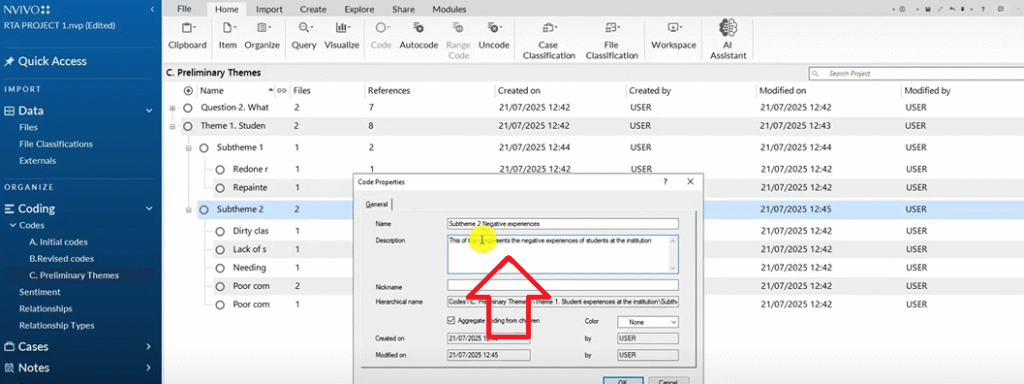
Task: Click the Quick Access pin icon
Action: tap(9, 61)
